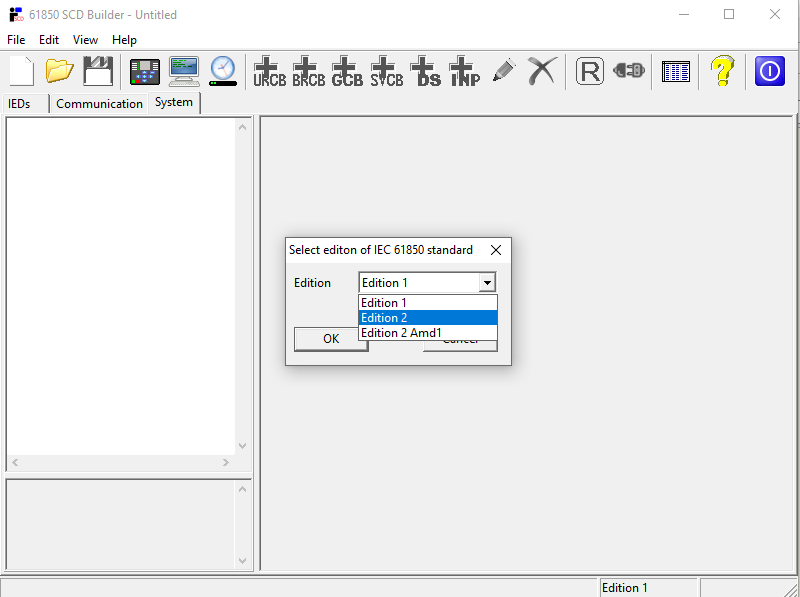Screen dimensions: 800x597
Task: Click the blue power symbol icon
Action: [x=769, y=71]
